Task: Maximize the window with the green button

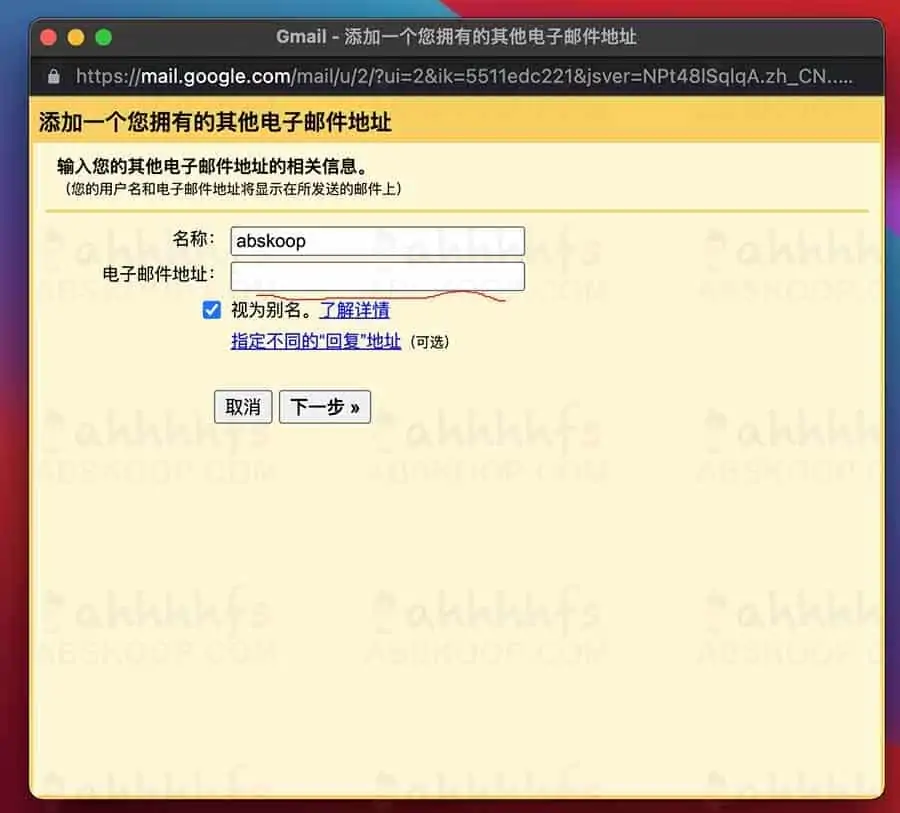Action: coord(102,36)
